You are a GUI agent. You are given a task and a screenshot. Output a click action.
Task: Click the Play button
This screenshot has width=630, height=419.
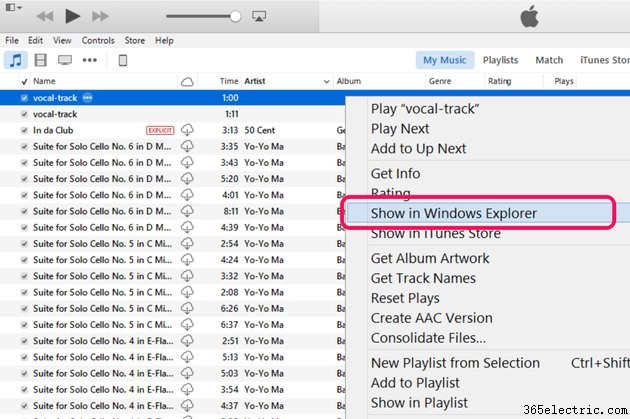[x=72, y=16]
